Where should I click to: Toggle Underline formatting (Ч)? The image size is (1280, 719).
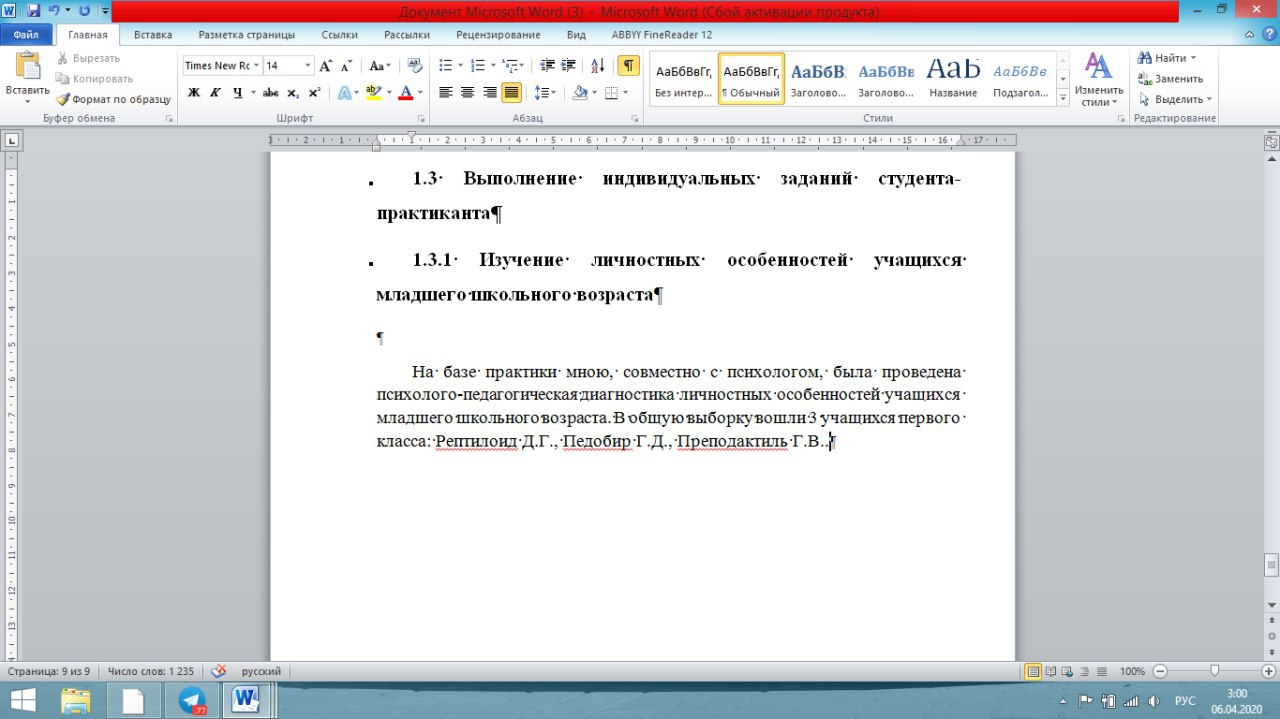pyautogui.click(x=237, y=93)
